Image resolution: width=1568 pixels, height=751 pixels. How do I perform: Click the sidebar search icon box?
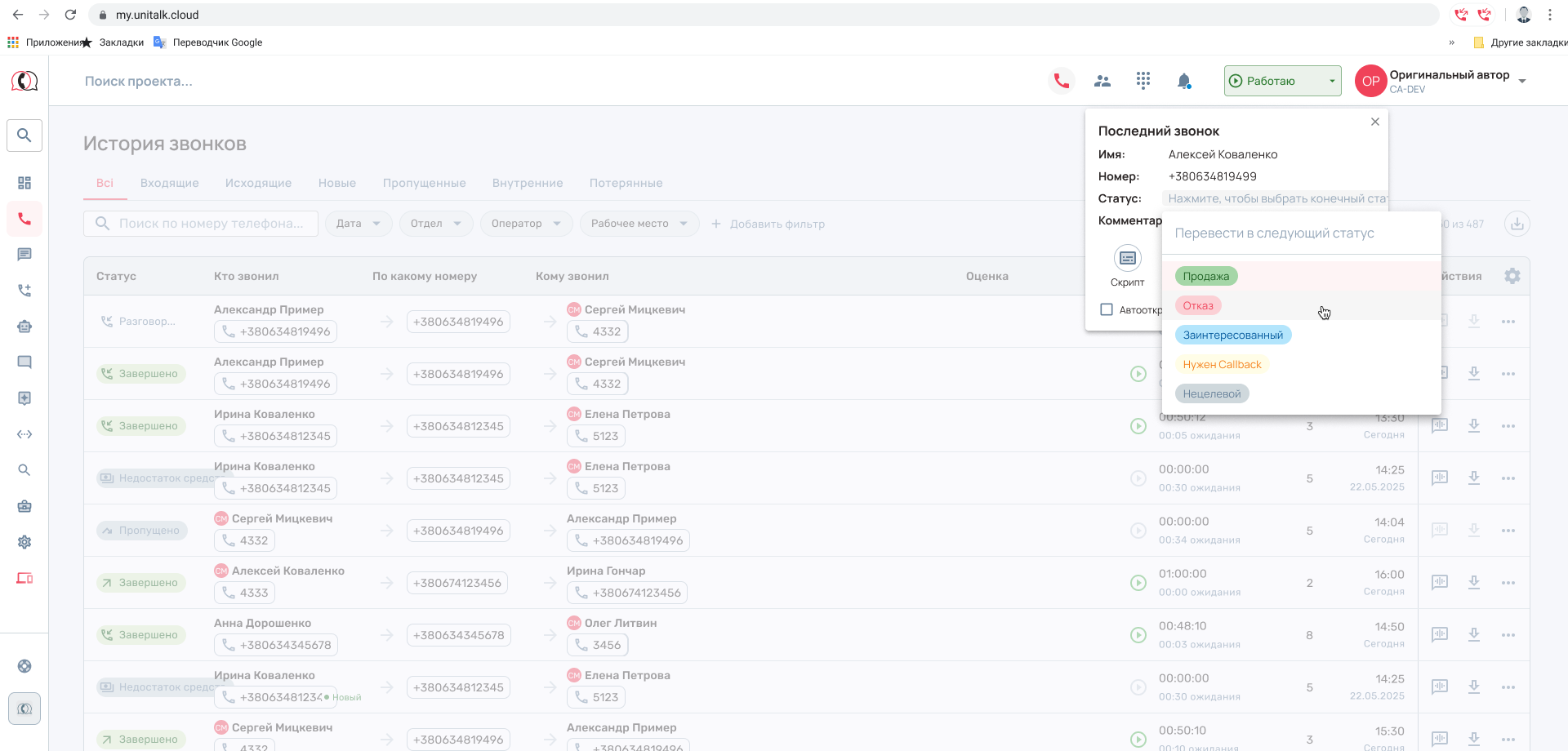[24, 136]
